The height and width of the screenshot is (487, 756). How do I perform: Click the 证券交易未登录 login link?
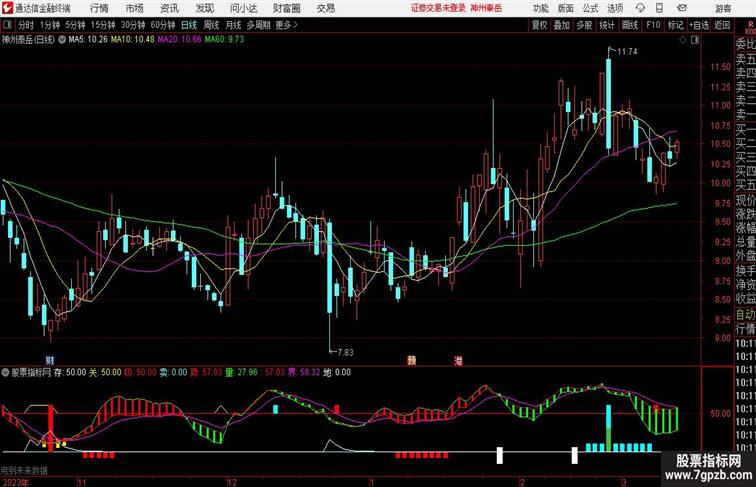pos(438,8)
